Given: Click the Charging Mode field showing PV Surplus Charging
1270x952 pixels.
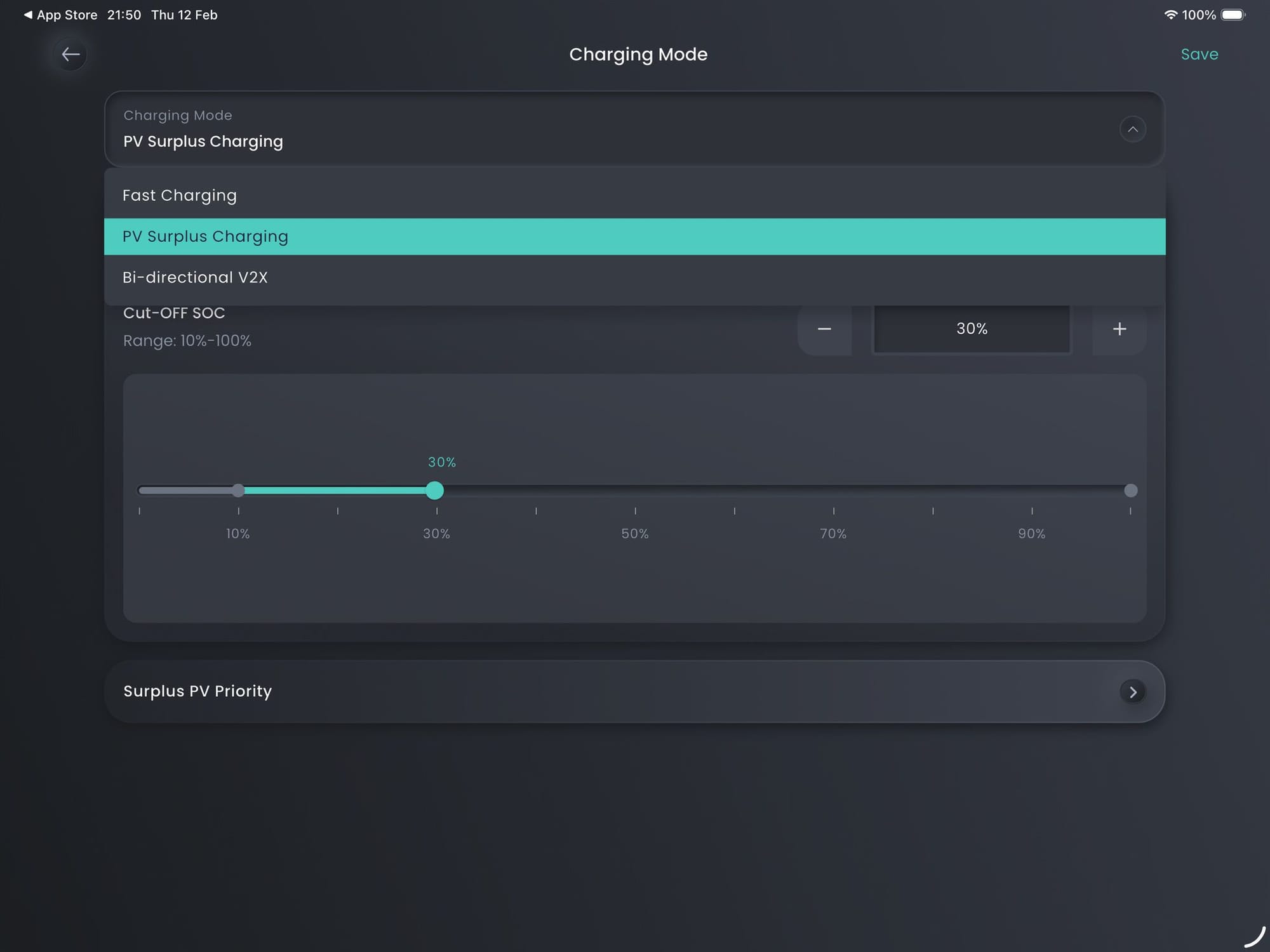Looking at the screenshot, I should click(x=634, y=129).
